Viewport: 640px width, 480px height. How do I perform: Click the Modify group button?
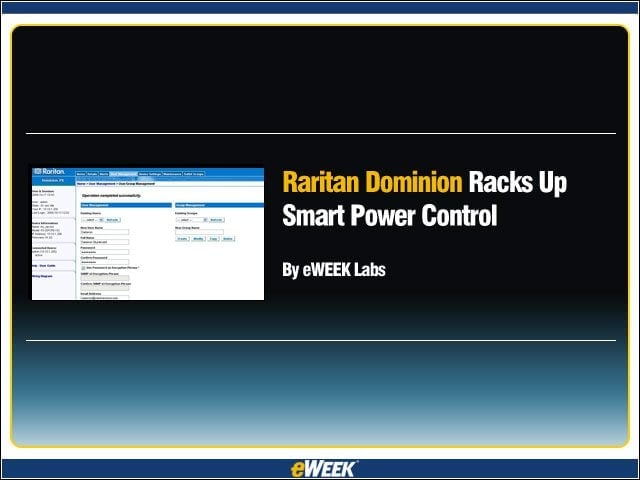point(198,239)
